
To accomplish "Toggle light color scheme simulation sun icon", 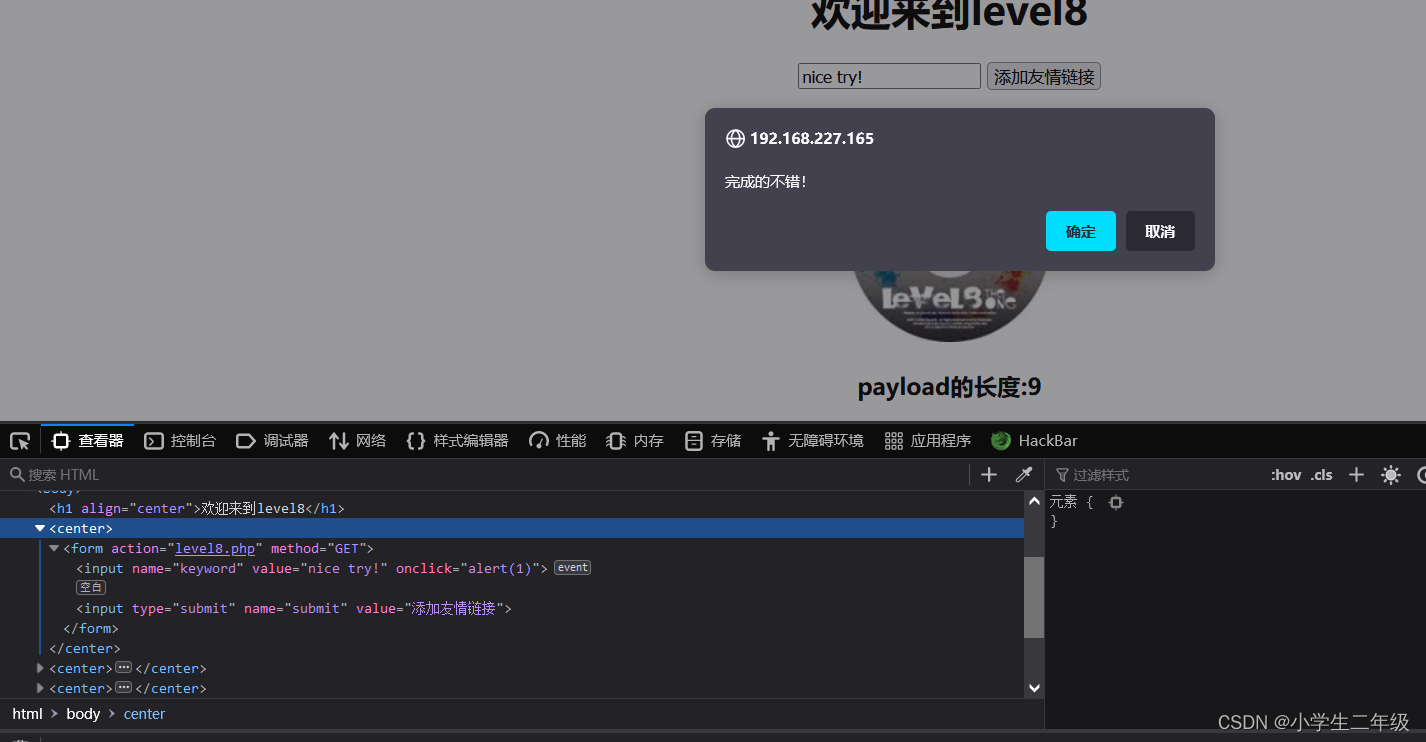I will (1391, 475).
